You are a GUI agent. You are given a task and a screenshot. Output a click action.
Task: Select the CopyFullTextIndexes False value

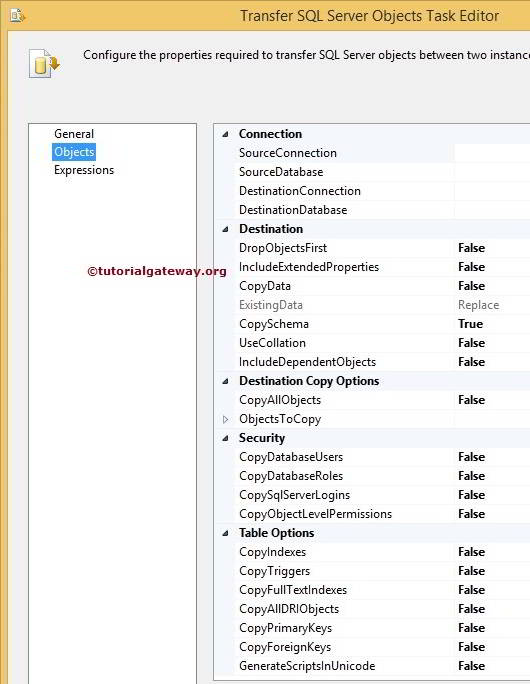pyautogui.click(x=472, y=590)
